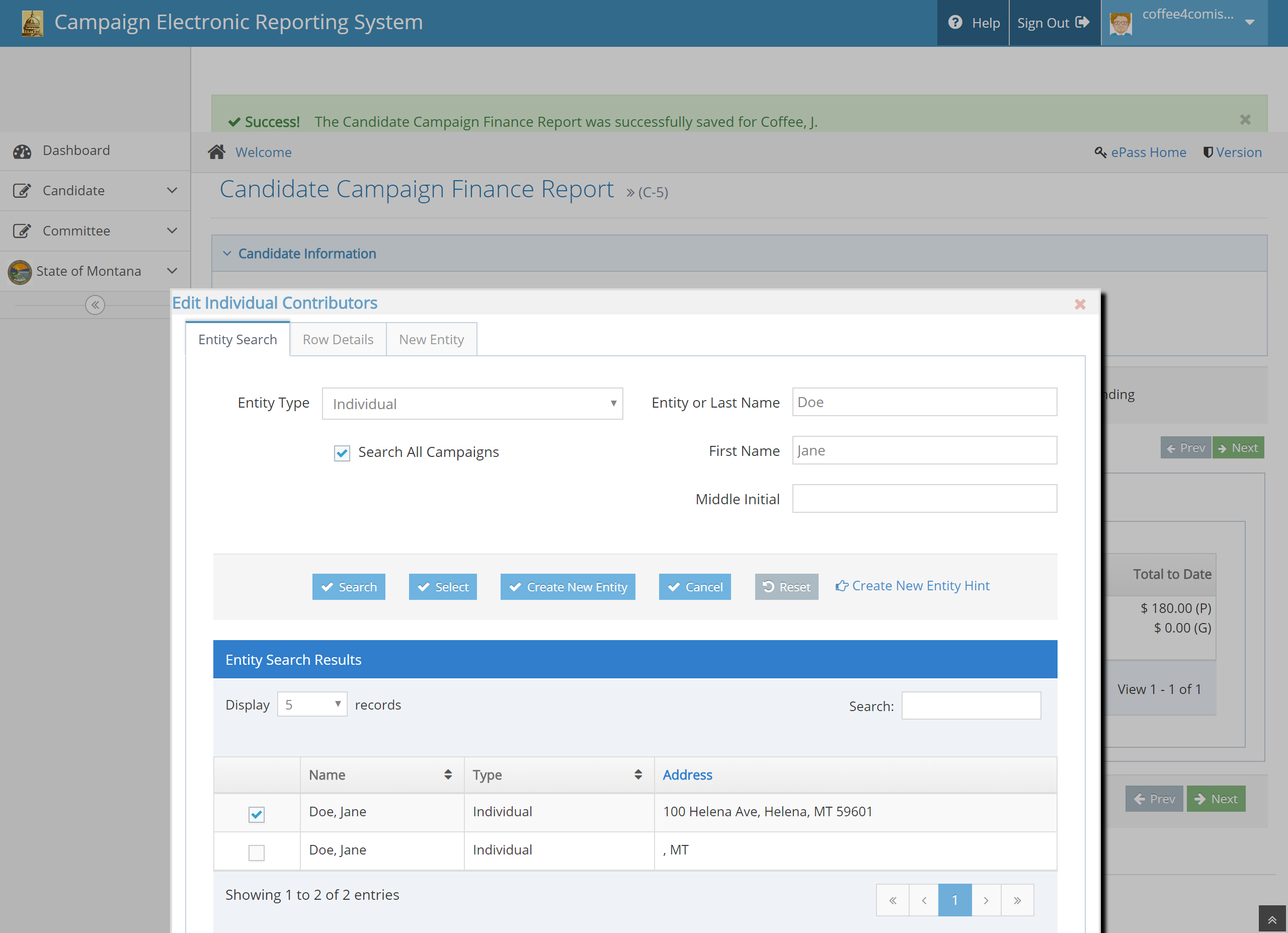Click the State of Montana seal icon
The image size is (1288, 933).
(20, 272)
